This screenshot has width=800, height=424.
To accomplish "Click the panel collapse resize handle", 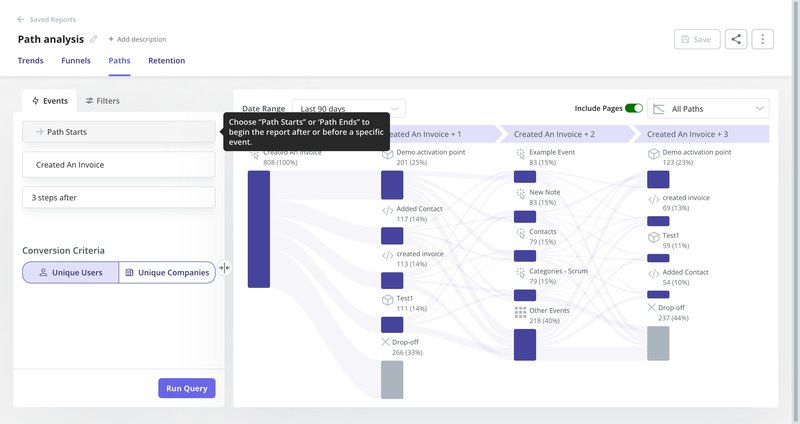I will pyautogui.click(x=224, y=268).
